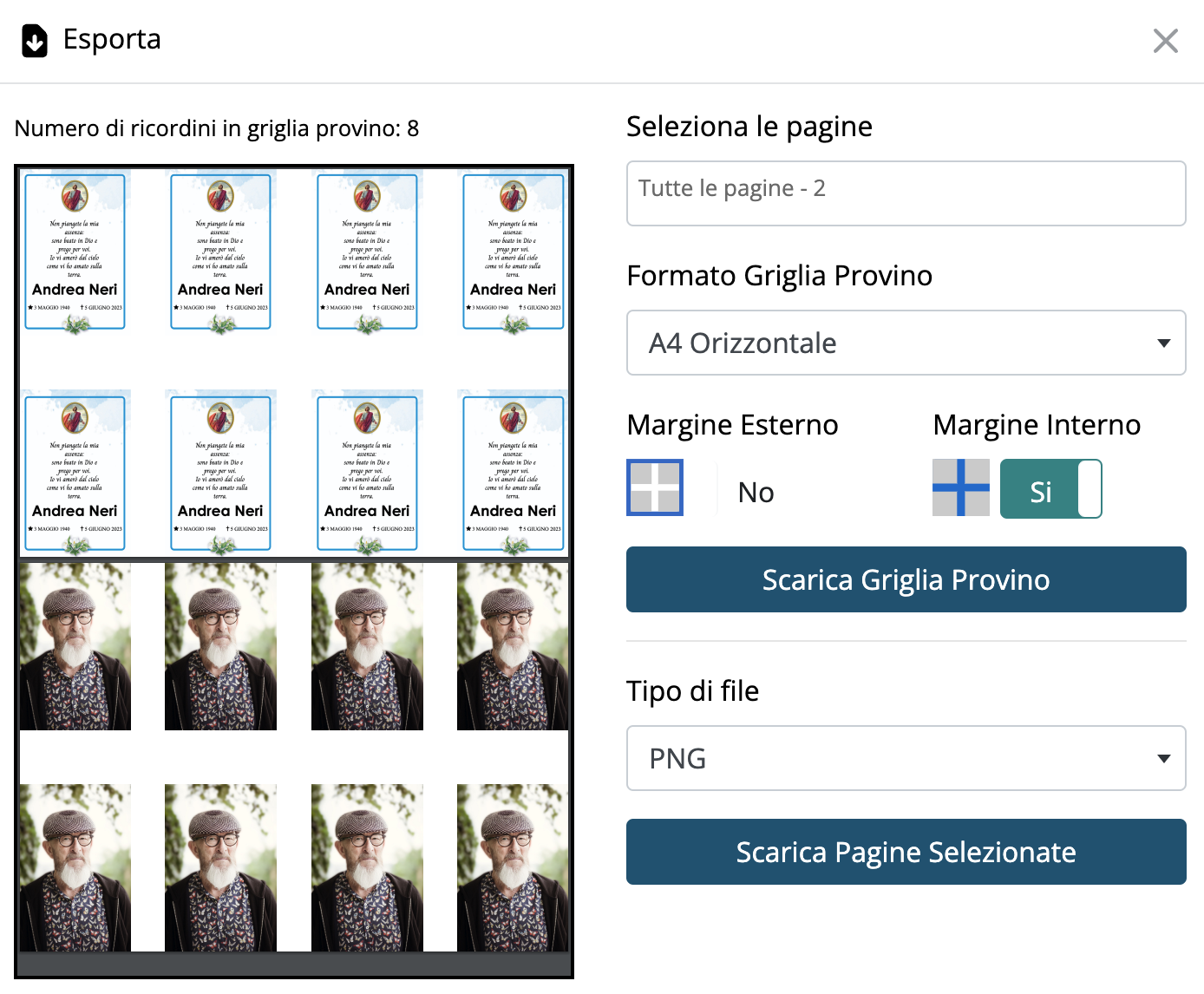Open the Formato Griglia Provino dropdown
Viewport: 1204px width, 994px height.
tap(906, 343)
